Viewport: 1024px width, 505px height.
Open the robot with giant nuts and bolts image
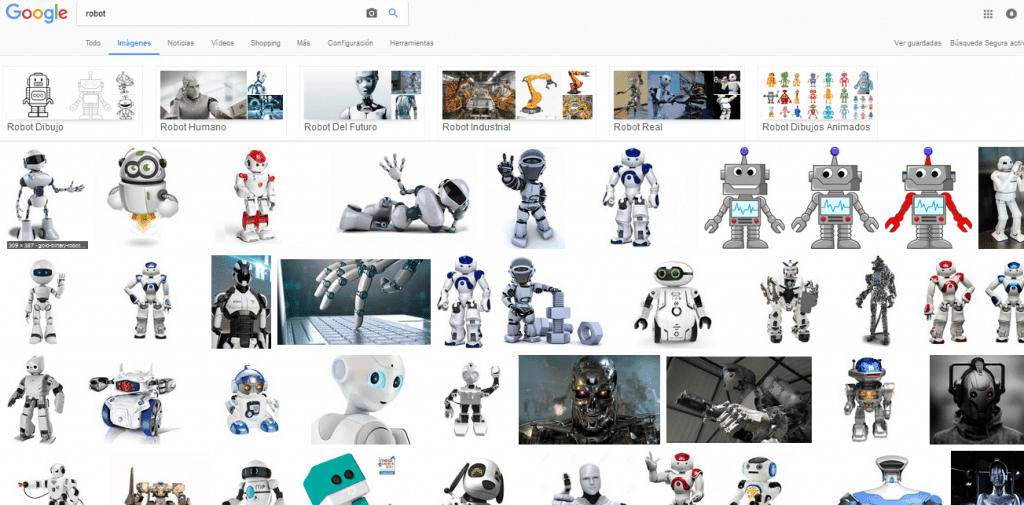[x=552, y=302]
